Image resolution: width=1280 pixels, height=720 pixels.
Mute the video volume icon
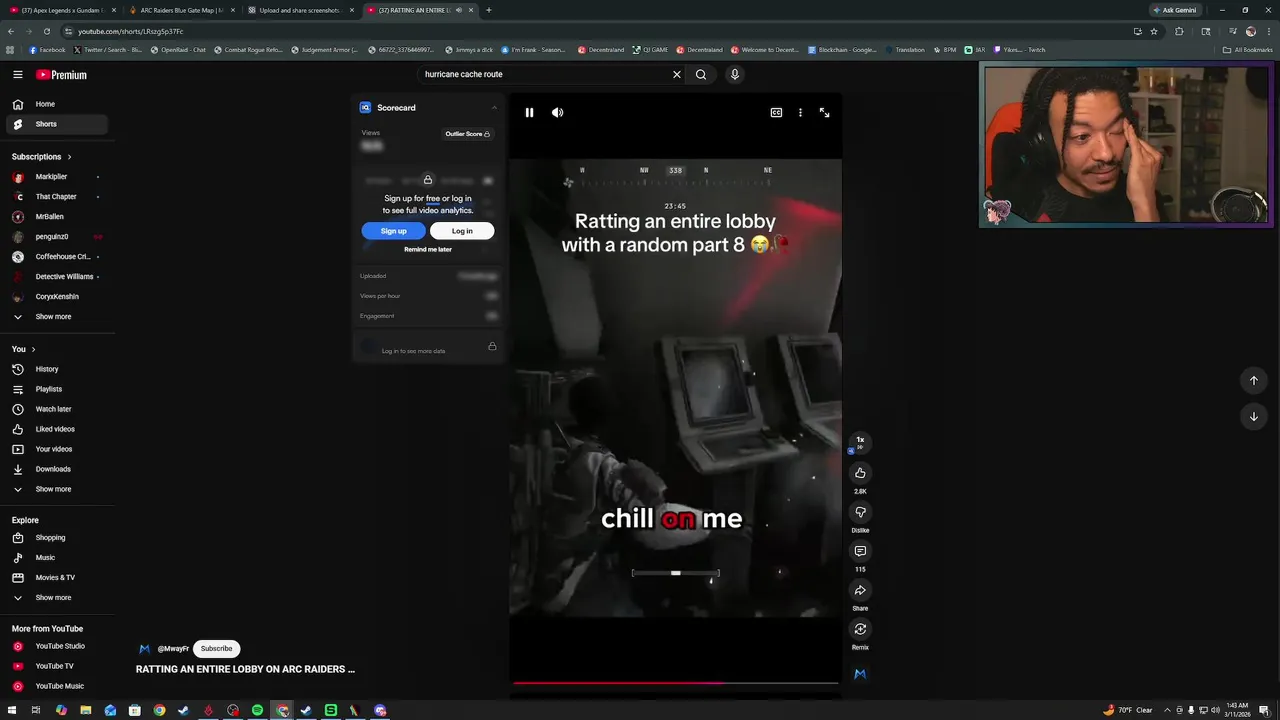pyautogui.click(x=557, y=113)
